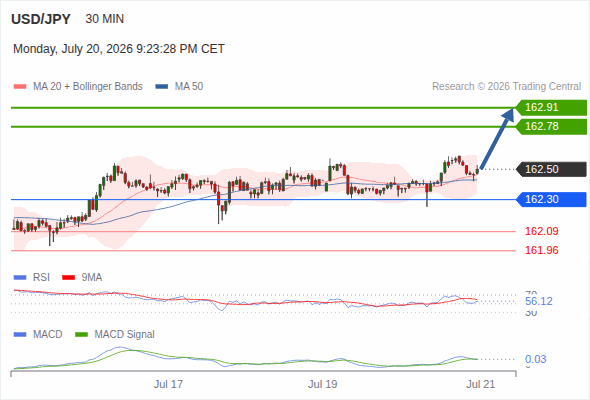Click the 162.91 green resistance label
The image size is (590, 400).
point(551,108)
